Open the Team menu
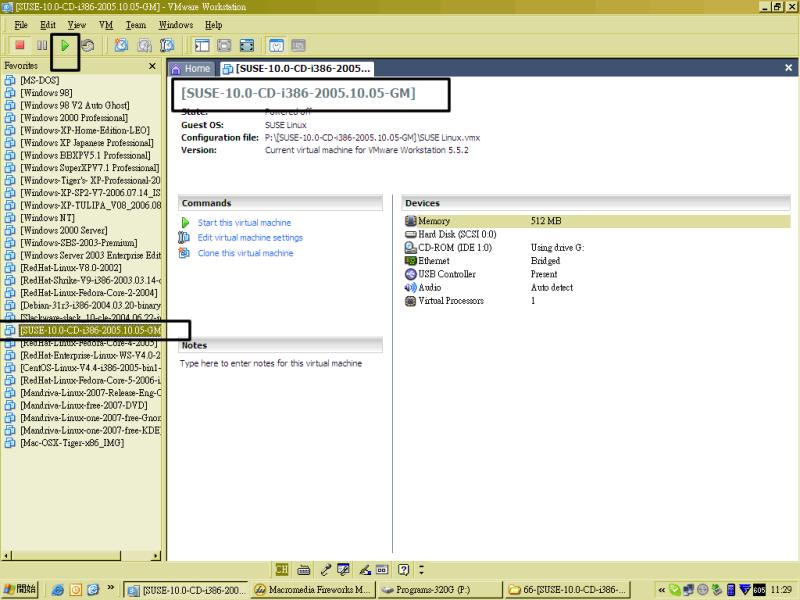 [136, 25]
